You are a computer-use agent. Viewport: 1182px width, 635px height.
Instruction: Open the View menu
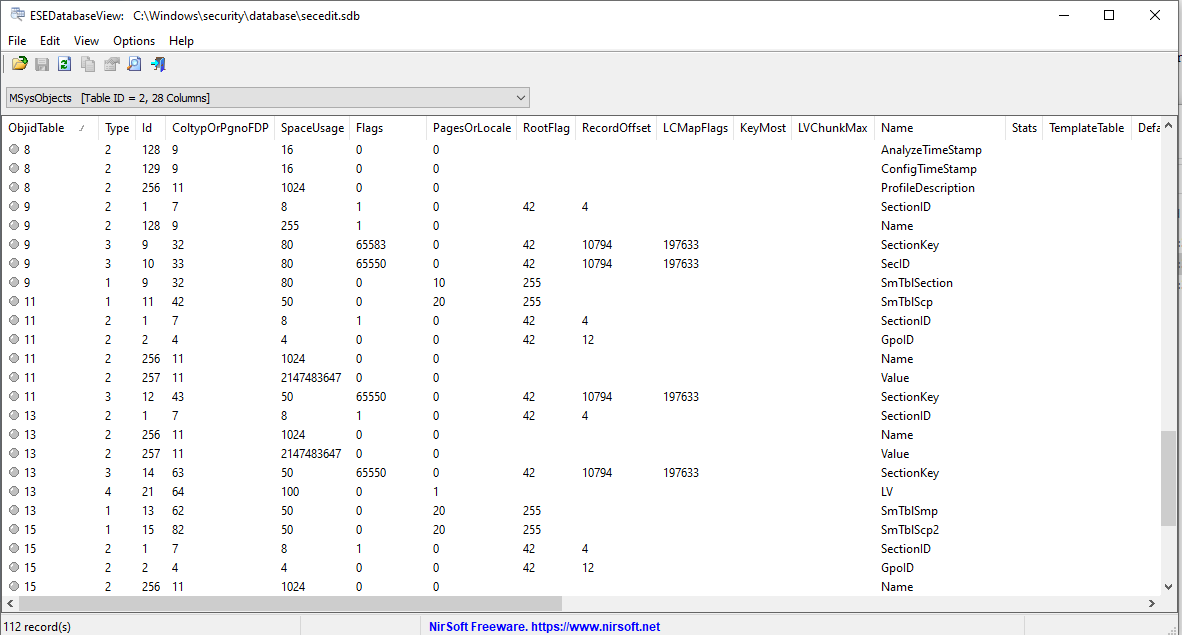click(86, 41)
